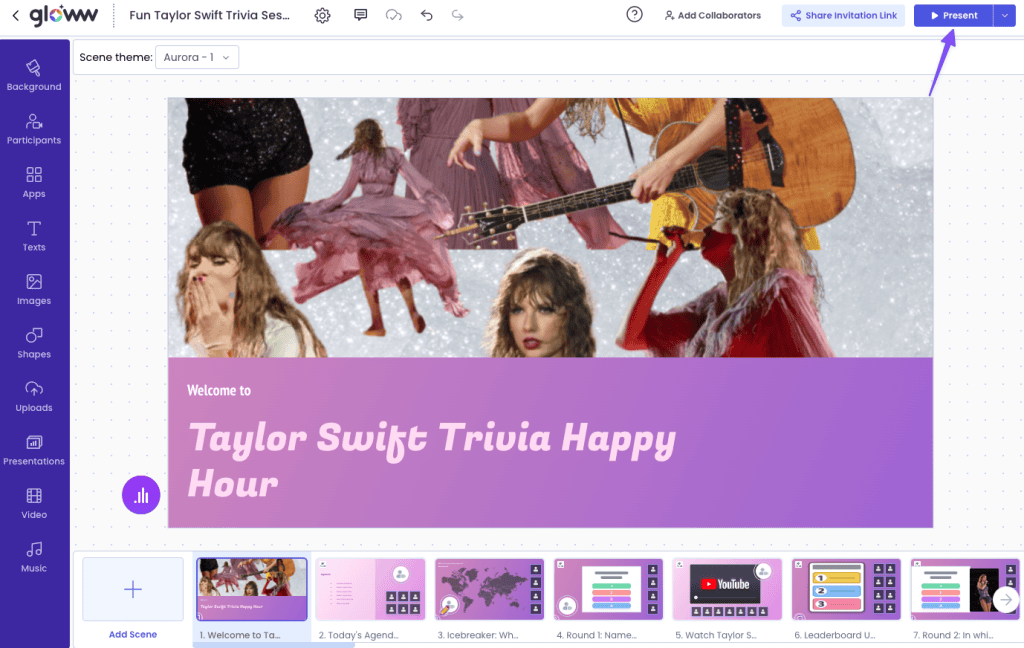Select scene 5 Watch Taylor thumbnail
This screenshot has height=648, width=1024.
[x=727, y=589]
